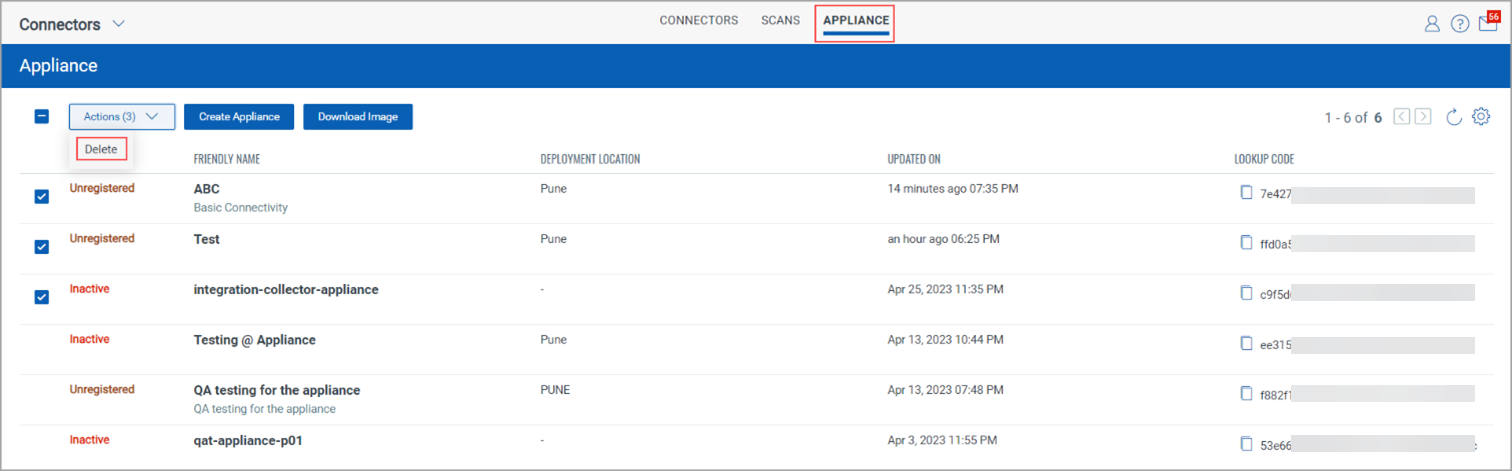The width and height of the screenshot is (1512, 471).
Task: Open the table settings gear
Action: pos(1481,117)
